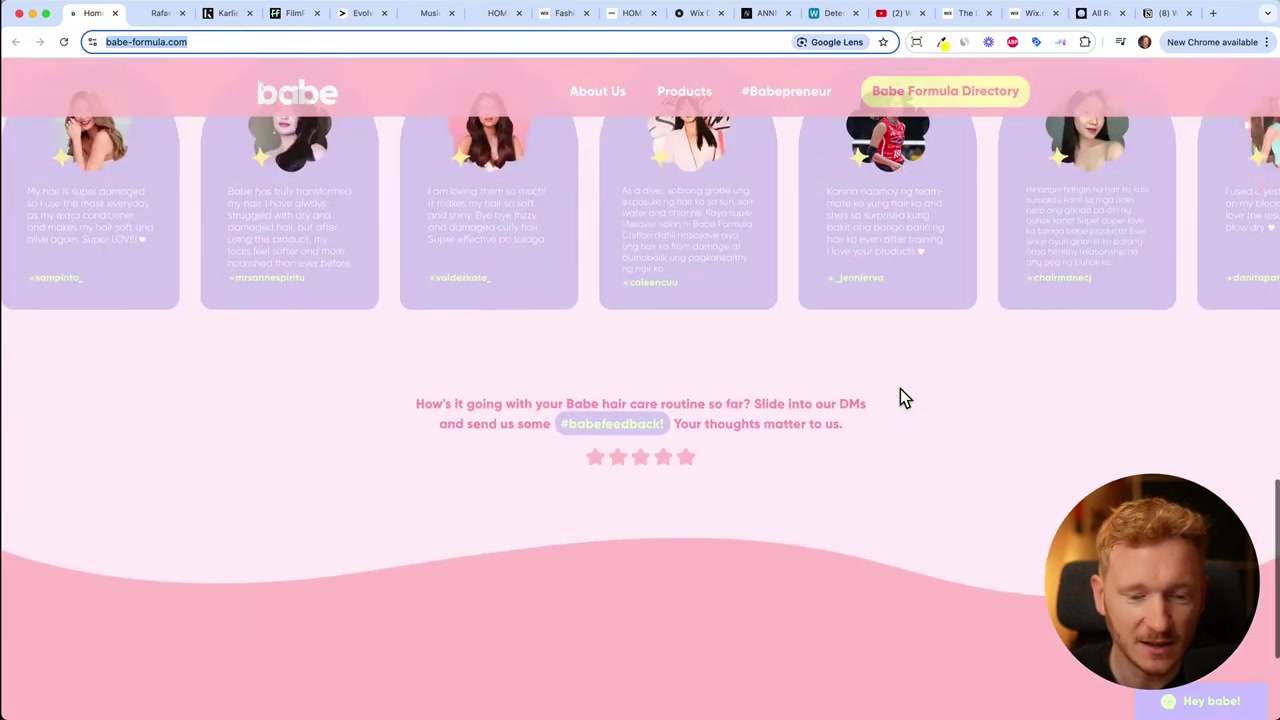Click the purple gear extension icon
The height and width of the screenshot is (720, 1280).
(x=989, y=42)
